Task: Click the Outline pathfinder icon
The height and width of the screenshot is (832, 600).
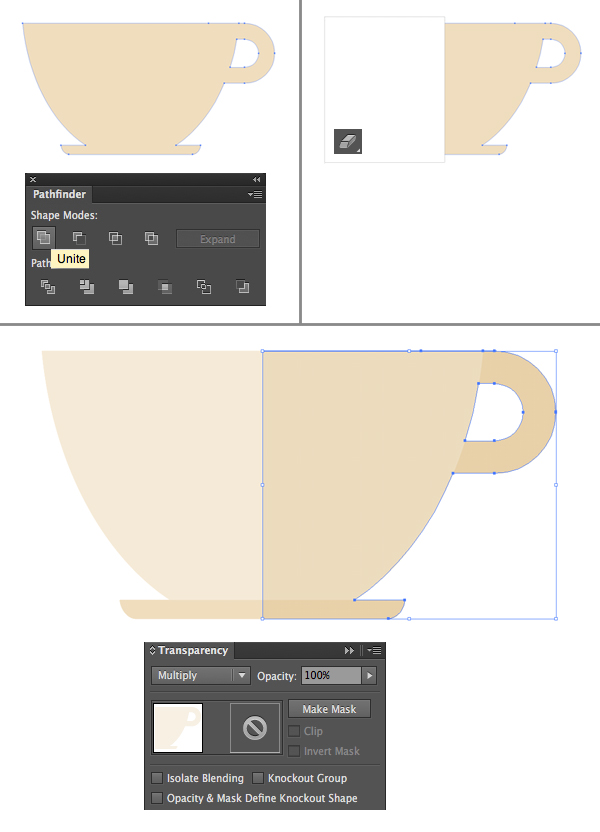Action: [203, 287]
